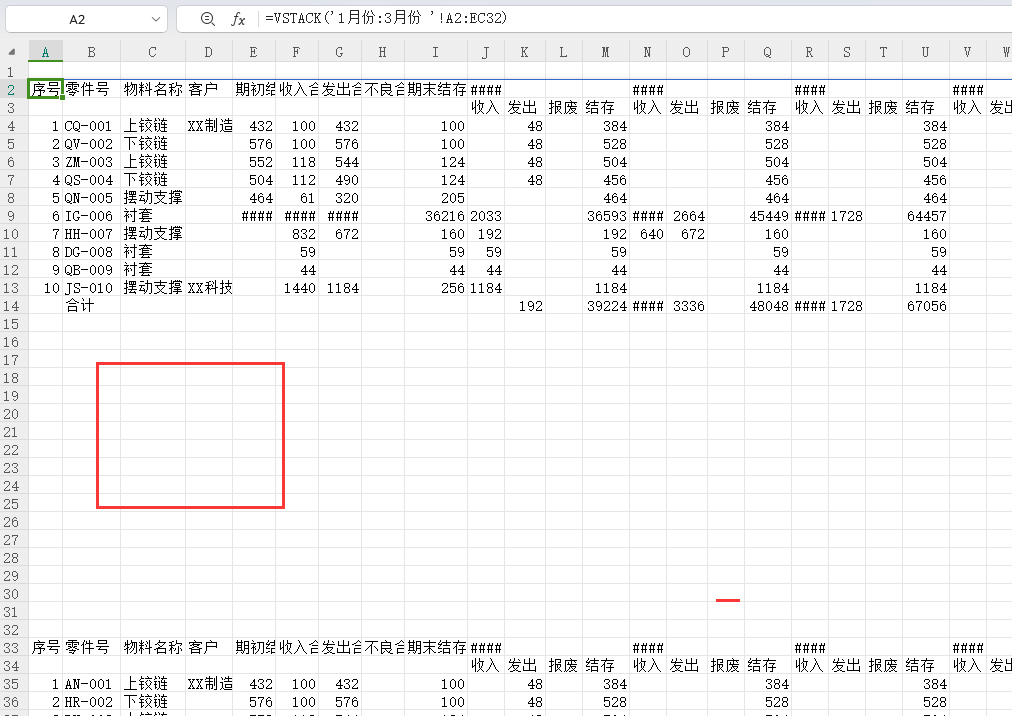Click the zoom magnifier icon beside formula bar
This screenshot has width=1012, height=716.
tap(207, 19)
